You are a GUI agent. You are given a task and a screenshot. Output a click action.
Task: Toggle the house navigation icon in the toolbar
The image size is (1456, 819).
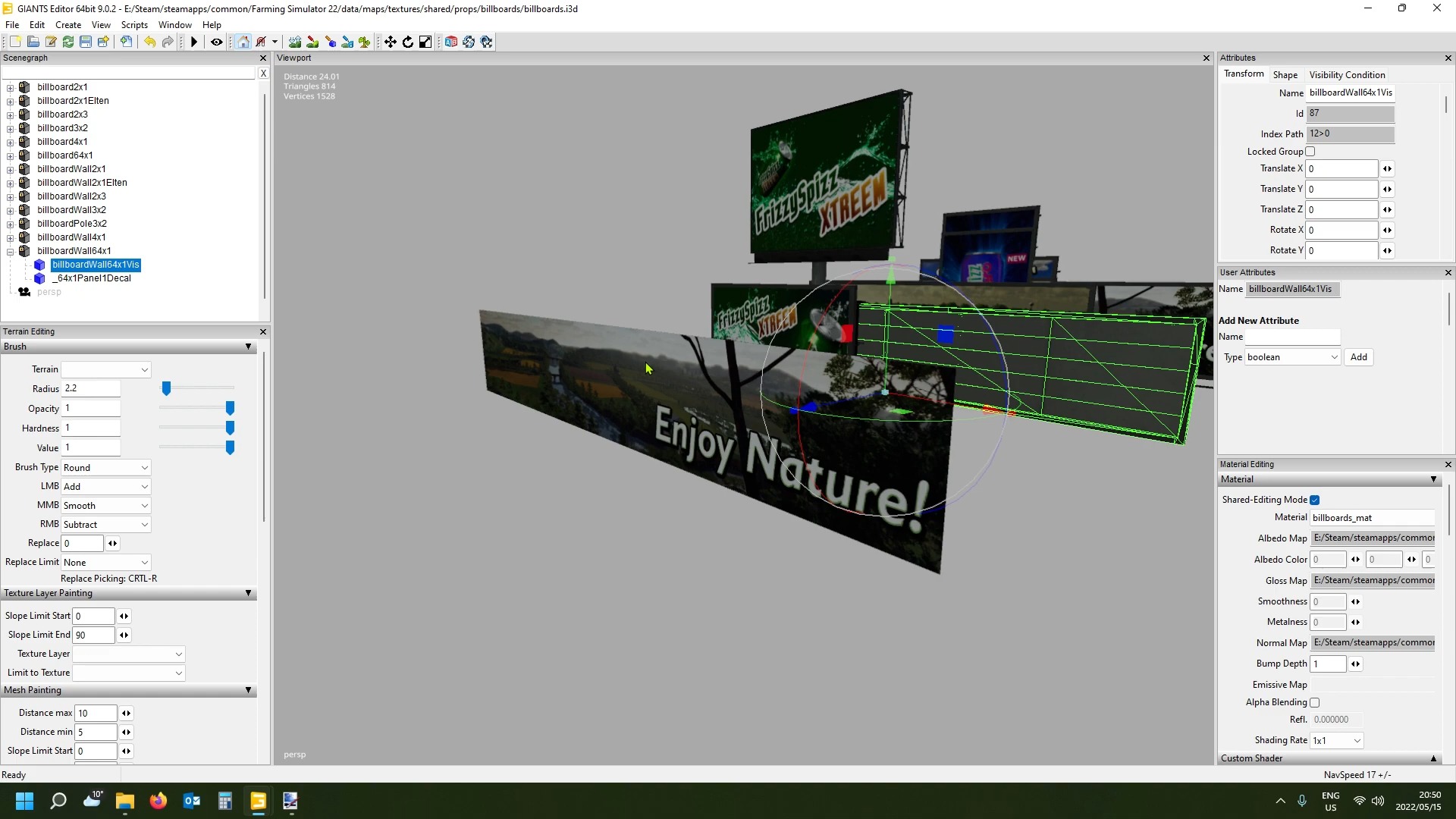pos(243,42)
